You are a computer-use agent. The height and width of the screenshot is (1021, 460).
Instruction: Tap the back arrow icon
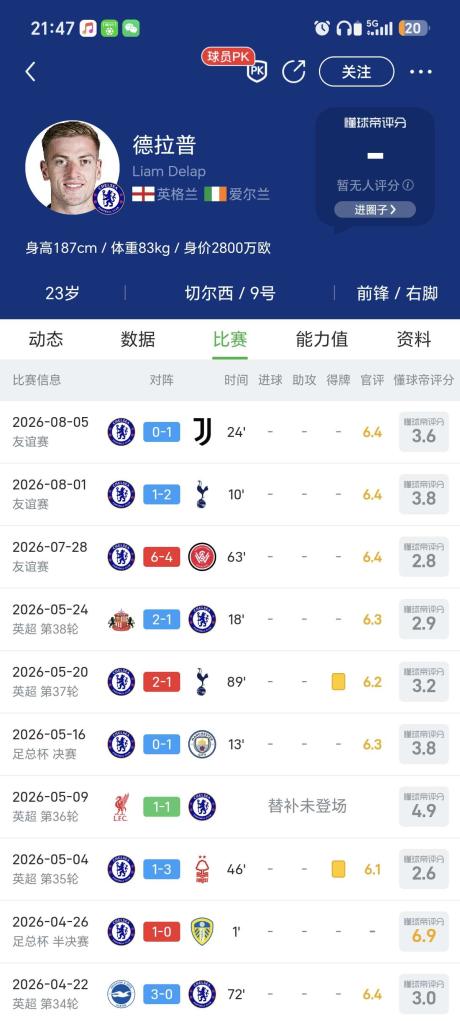pyautogui.click(x=30, y=72)
